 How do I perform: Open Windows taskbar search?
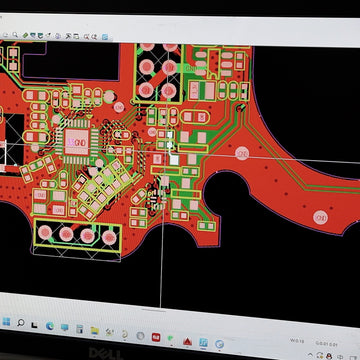point(21,323)
